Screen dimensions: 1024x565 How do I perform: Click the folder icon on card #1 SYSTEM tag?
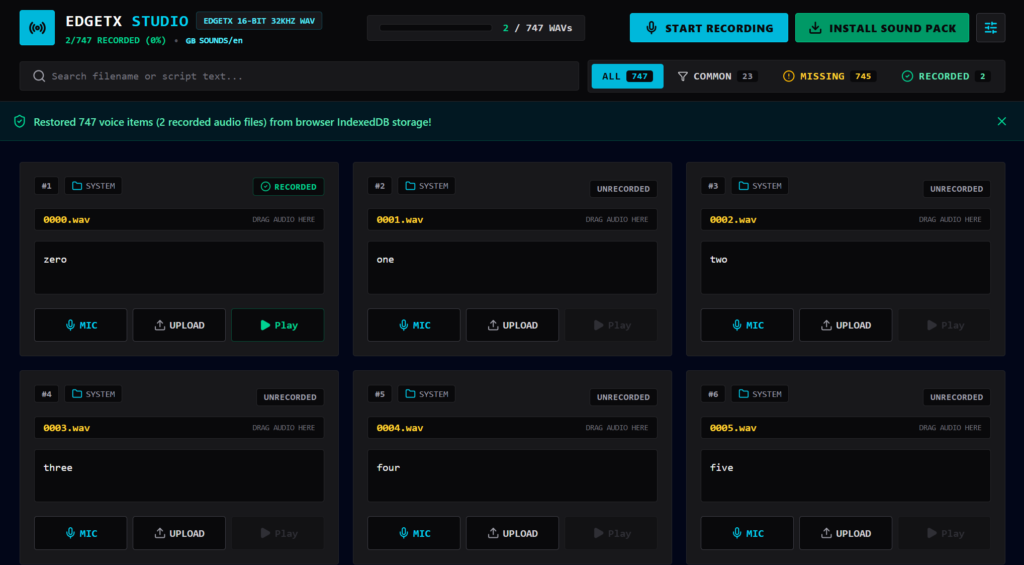[x=77, y=186]
